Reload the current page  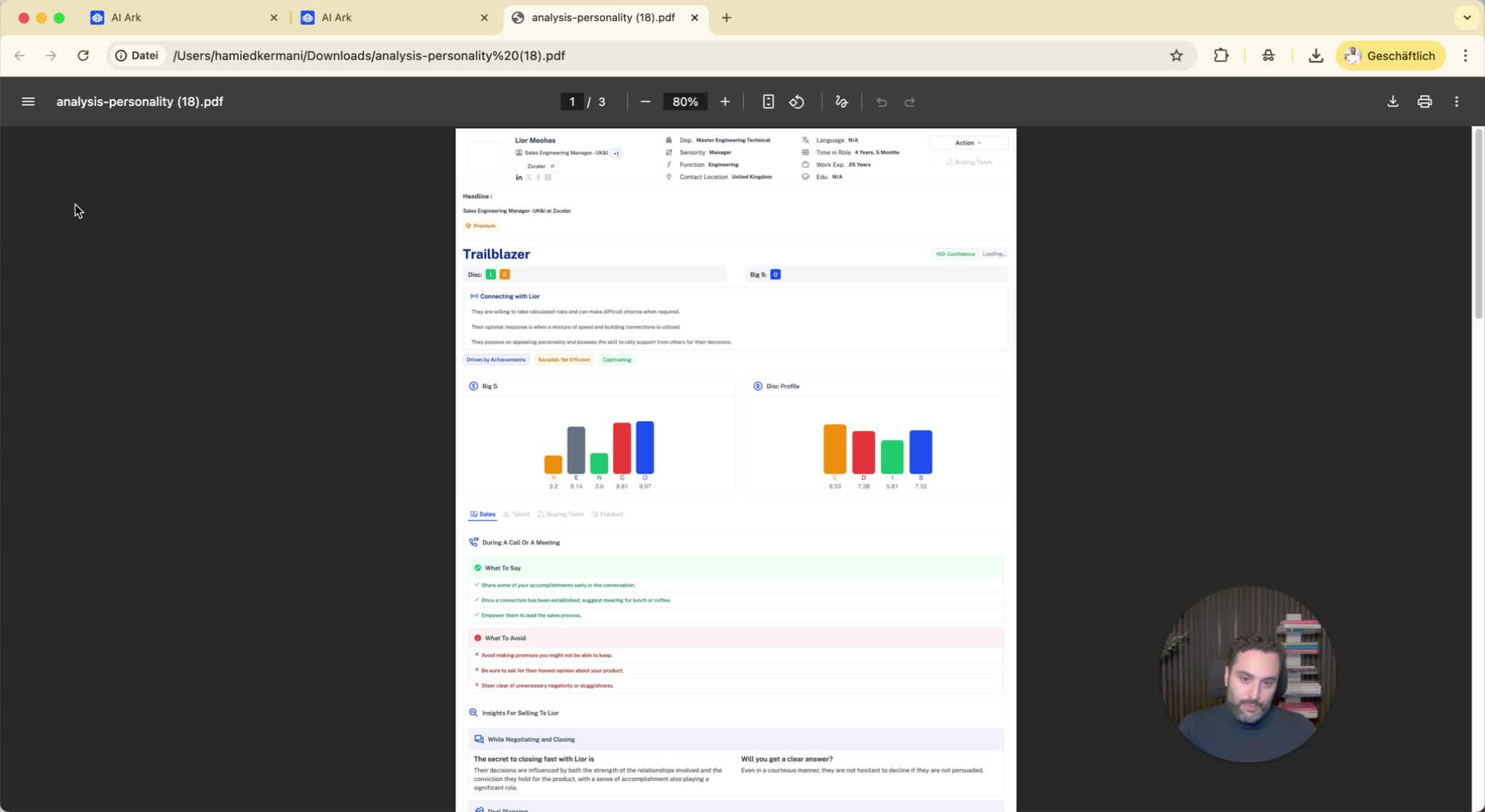tap(84, 56)
